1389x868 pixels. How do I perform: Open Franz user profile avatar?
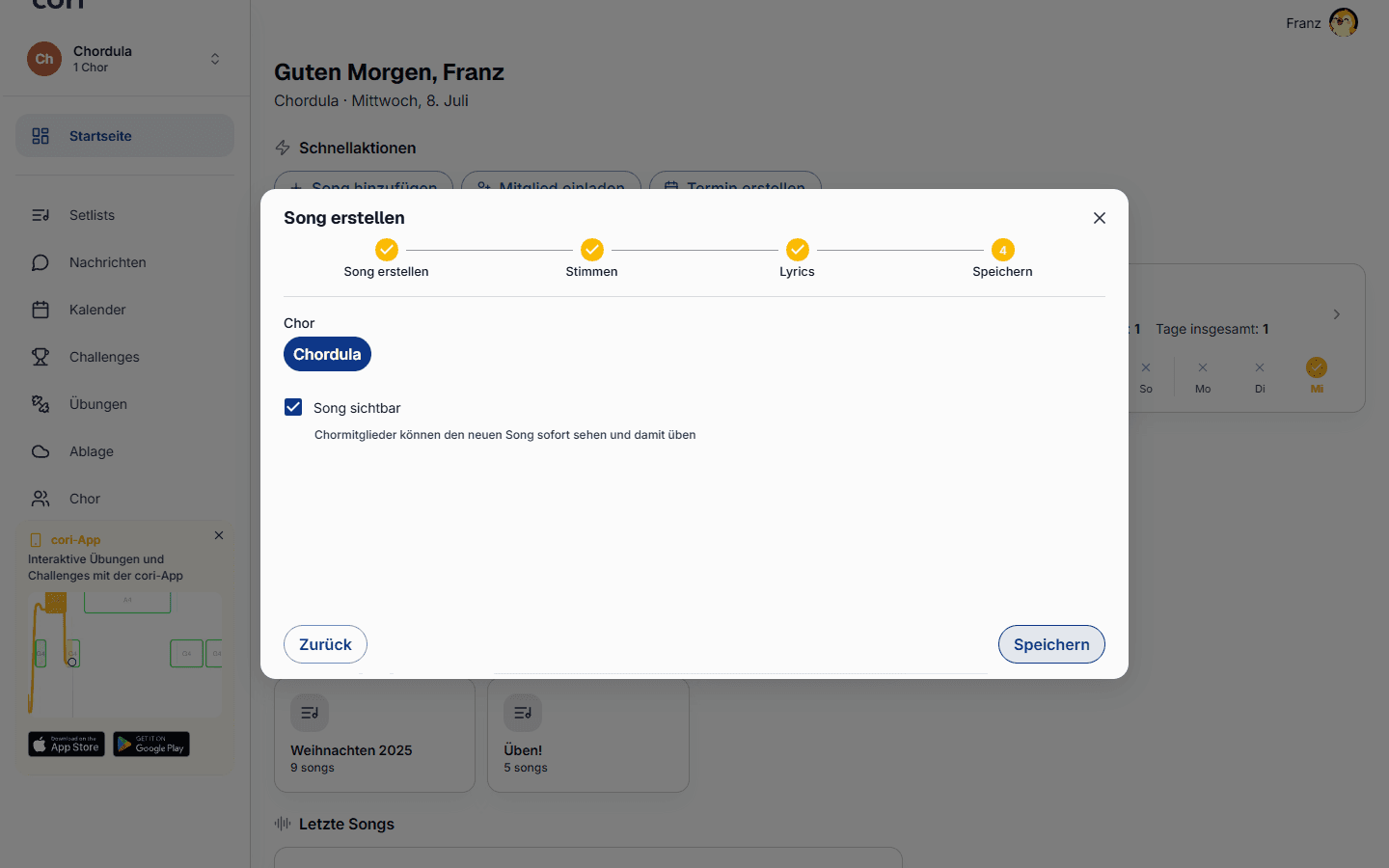pyautogui.click(x=1344, y=22)
